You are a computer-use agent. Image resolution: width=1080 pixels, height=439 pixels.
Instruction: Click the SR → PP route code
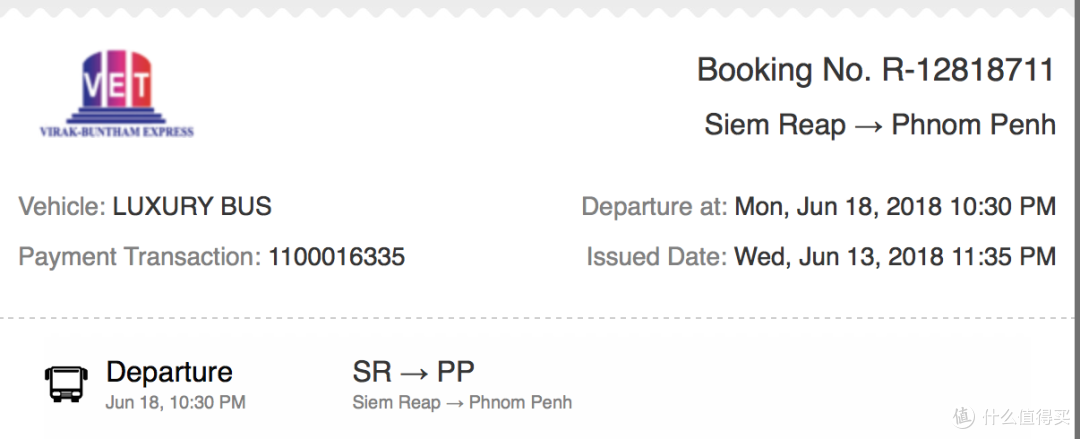click(413, 372)
